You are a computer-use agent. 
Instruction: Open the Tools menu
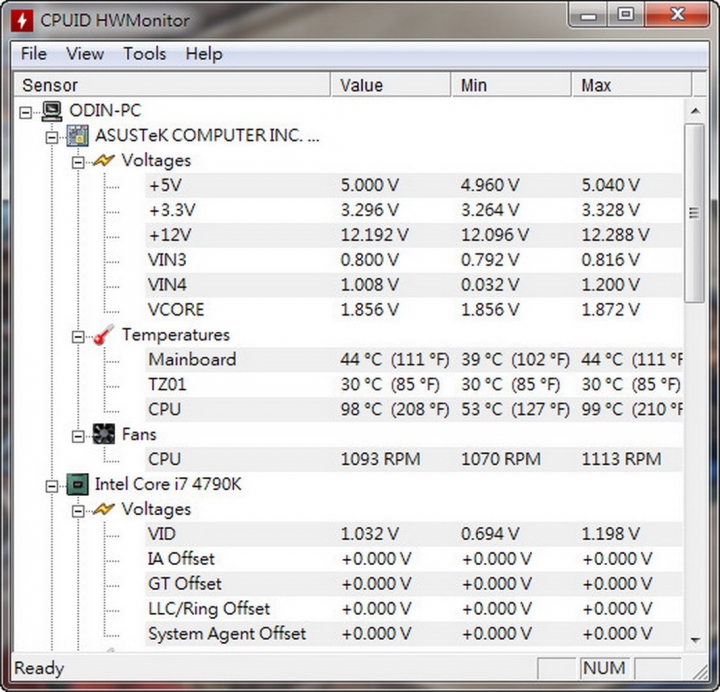[x=145, y=54]
